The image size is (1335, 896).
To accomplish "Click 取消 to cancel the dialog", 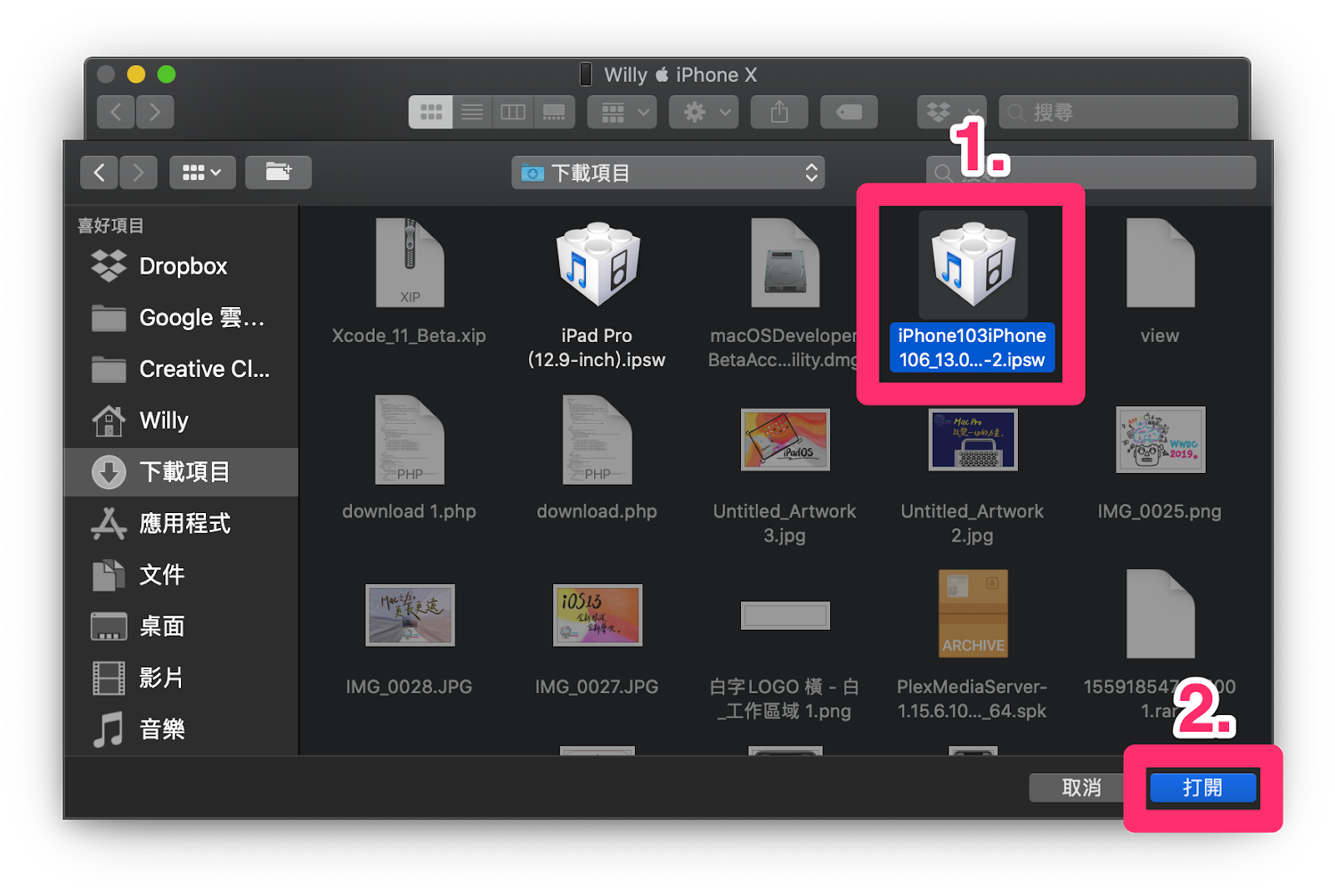I will click(1081, 788).
